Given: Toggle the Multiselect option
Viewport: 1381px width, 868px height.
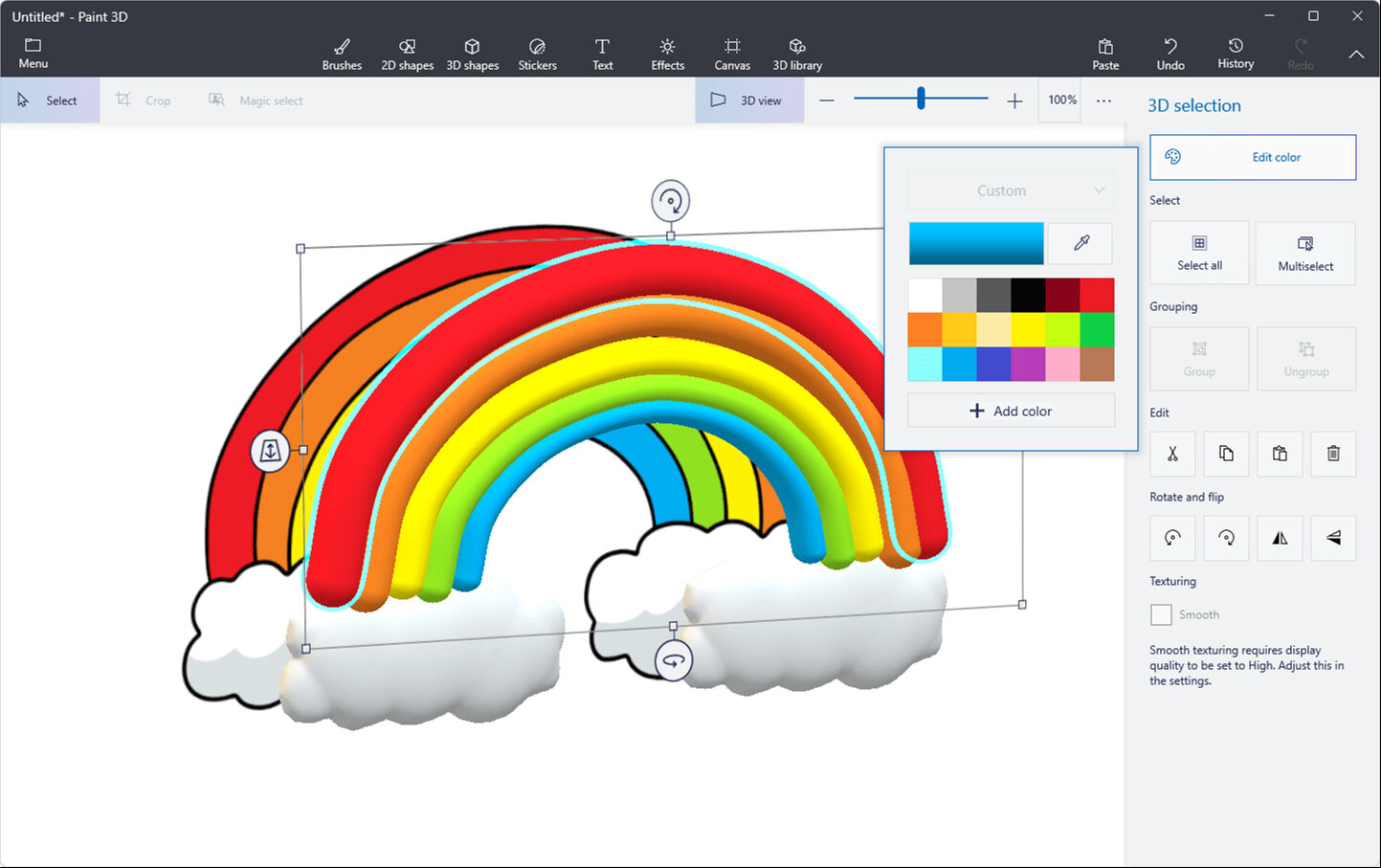Looking at the screenshot, I should point(1304,253).
